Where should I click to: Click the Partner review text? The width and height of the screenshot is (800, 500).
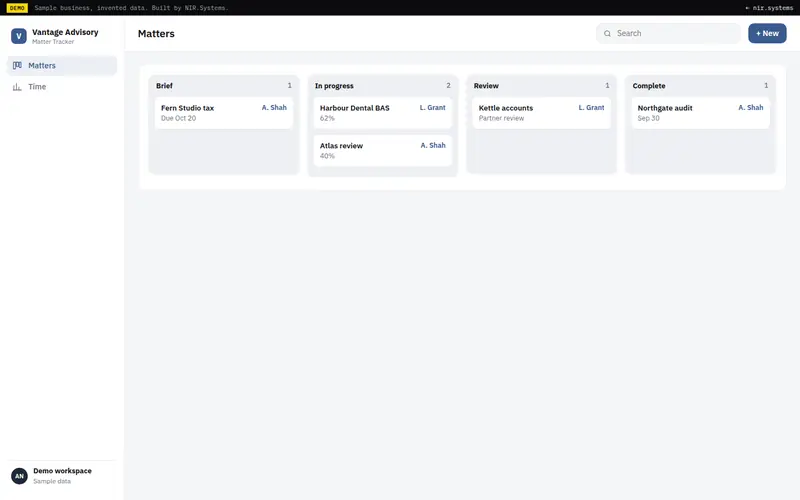pyautogui.click(x=501, y=118)
